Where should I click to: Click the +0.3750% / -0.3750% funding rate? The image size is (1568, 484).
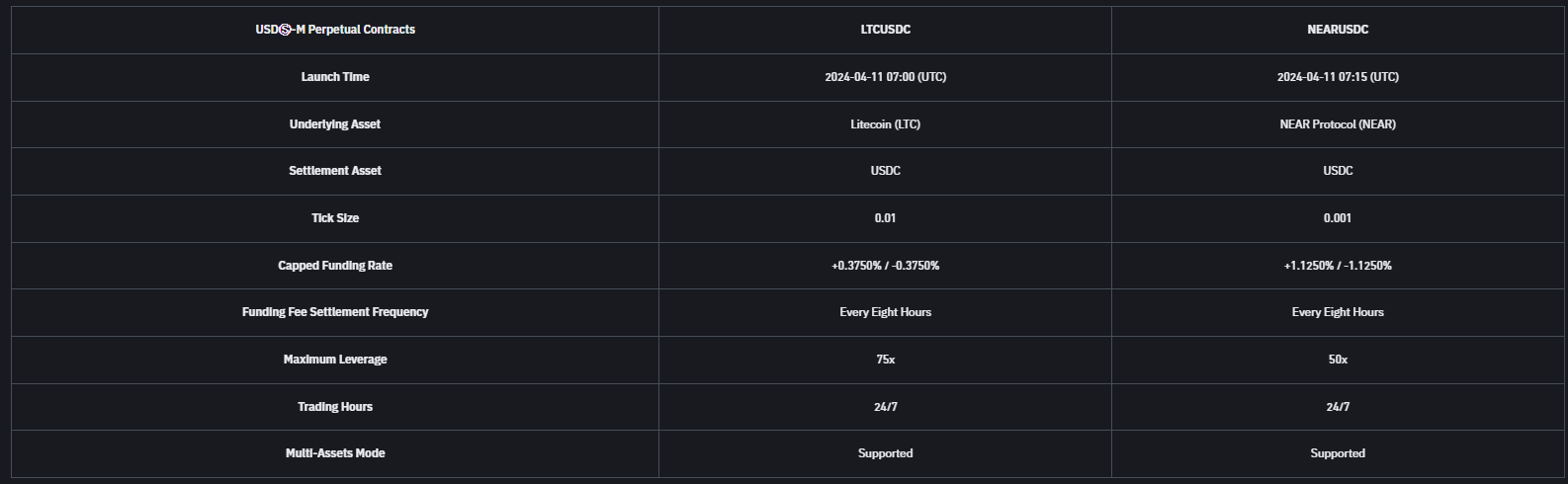pos(885,266)
